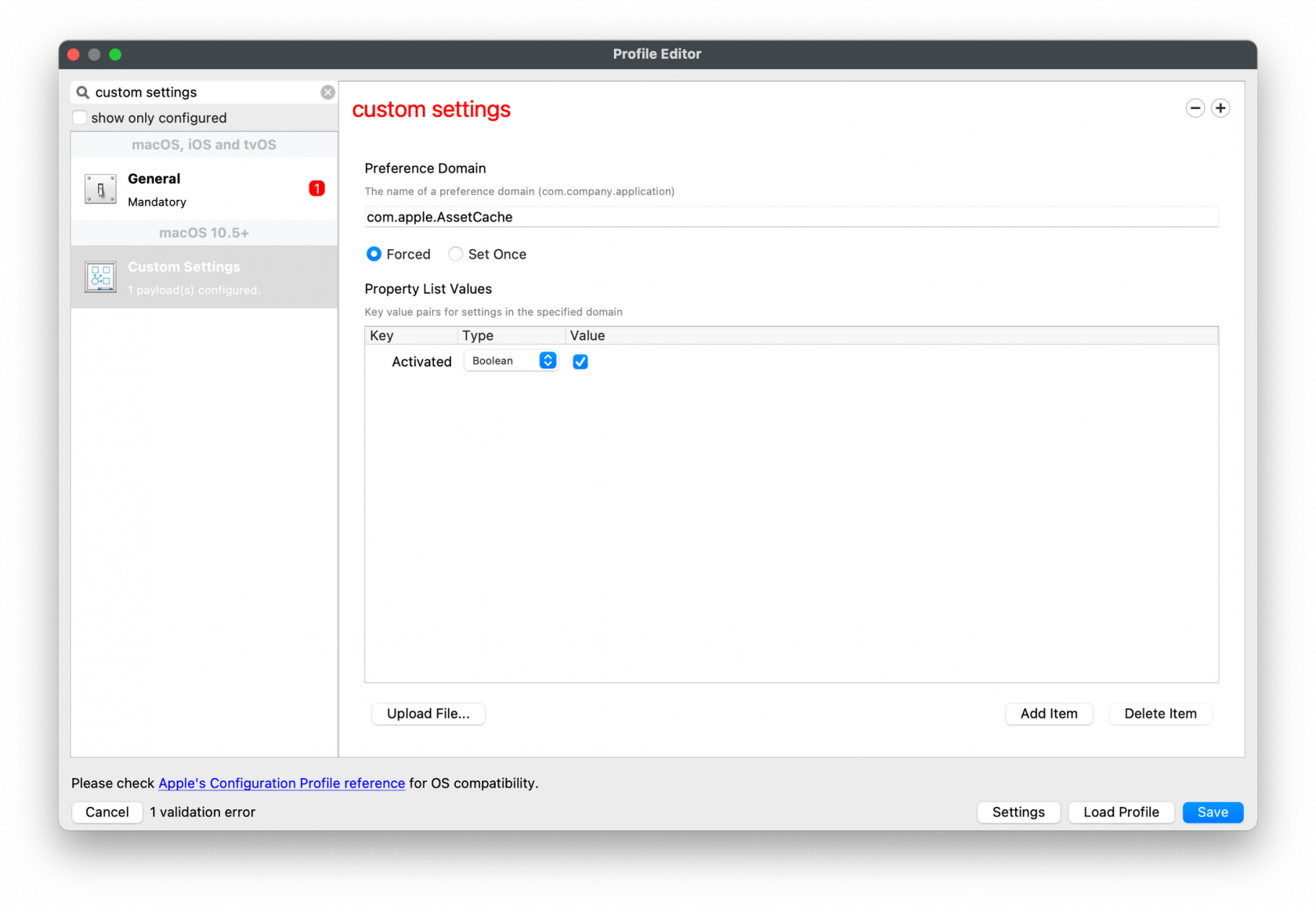1316x908 pixels.
Task: Click the Preference Domain text field
Action: coord(791,217)
